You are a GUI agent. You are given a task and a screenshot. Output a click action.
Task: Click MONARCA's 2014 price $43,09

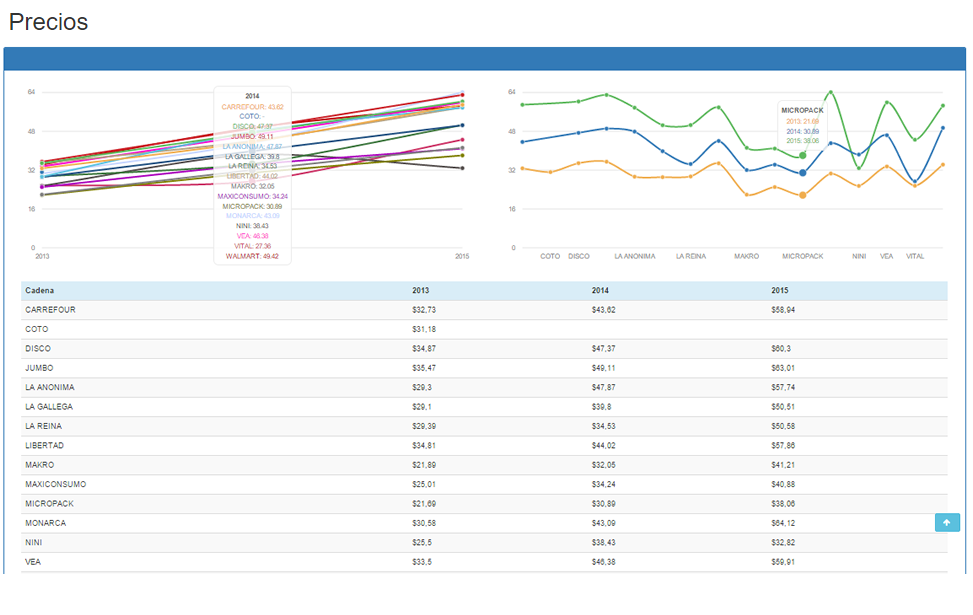point(604,523)
